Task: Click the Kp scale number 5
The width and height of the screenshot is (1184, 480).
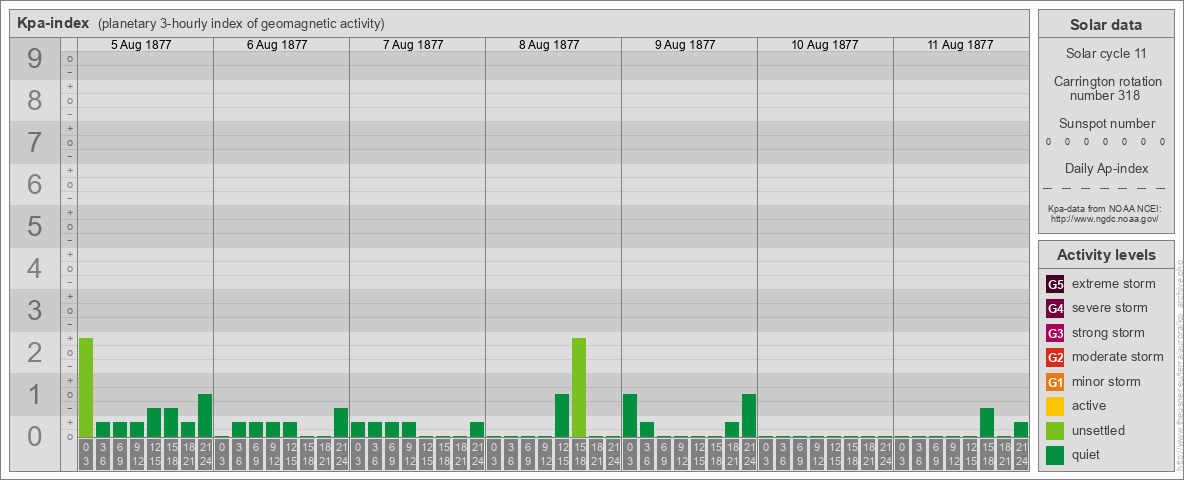Action: (35, 226)
